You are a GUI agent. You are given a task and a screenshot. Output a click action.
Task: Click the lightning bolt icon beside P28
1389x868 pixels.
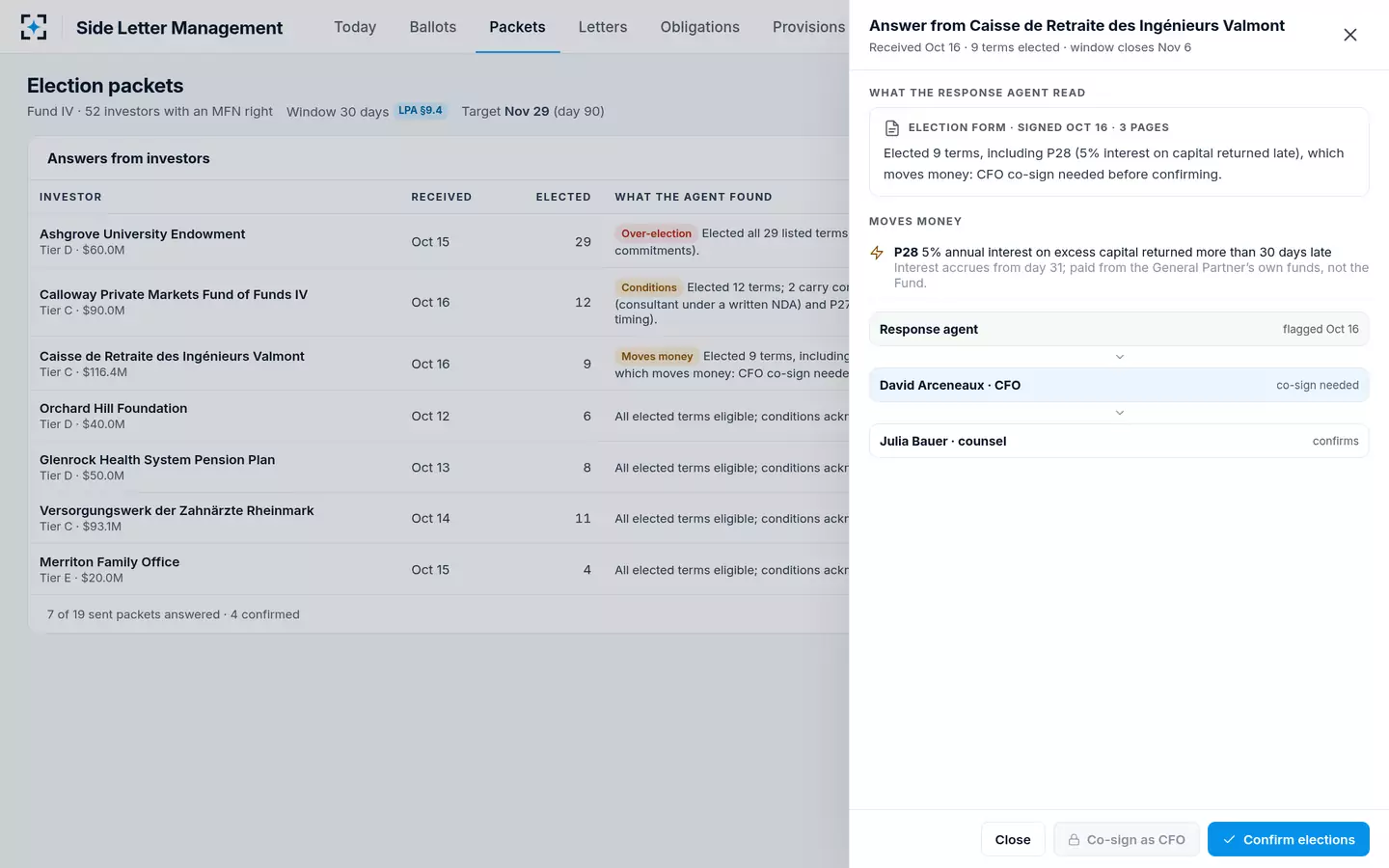877,253
